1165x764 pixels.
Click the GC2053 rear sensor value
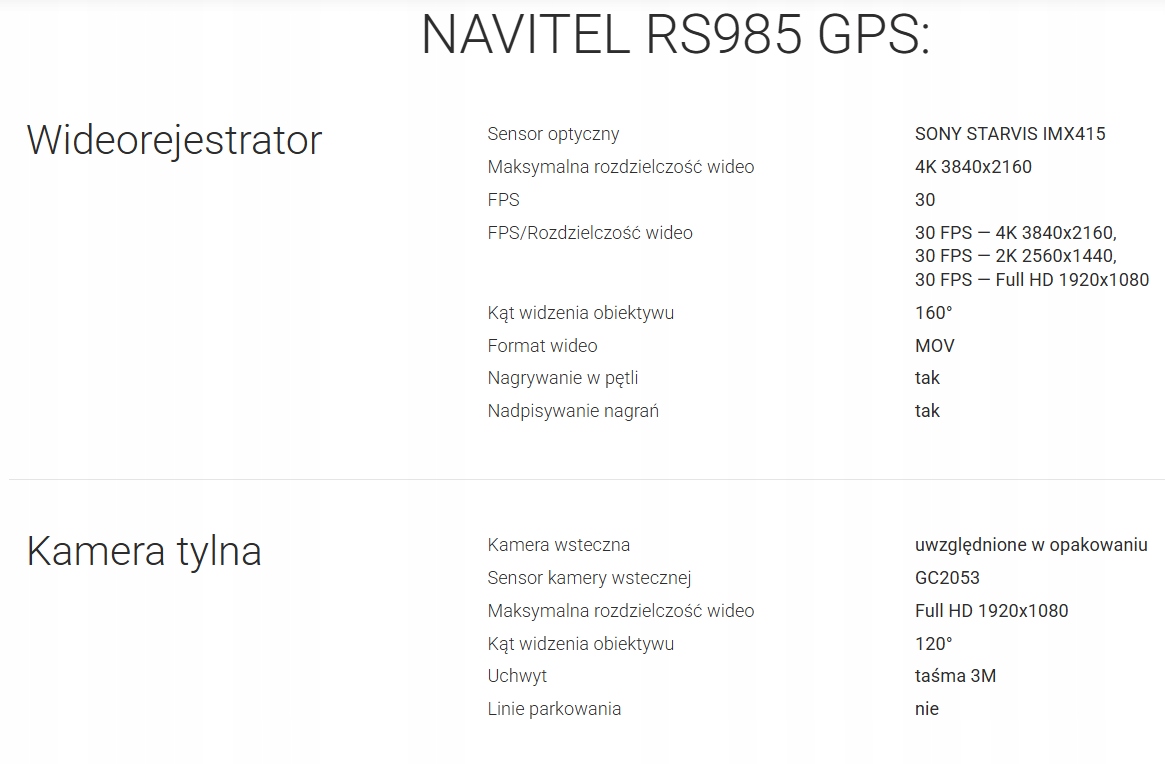tap(947, 578)
